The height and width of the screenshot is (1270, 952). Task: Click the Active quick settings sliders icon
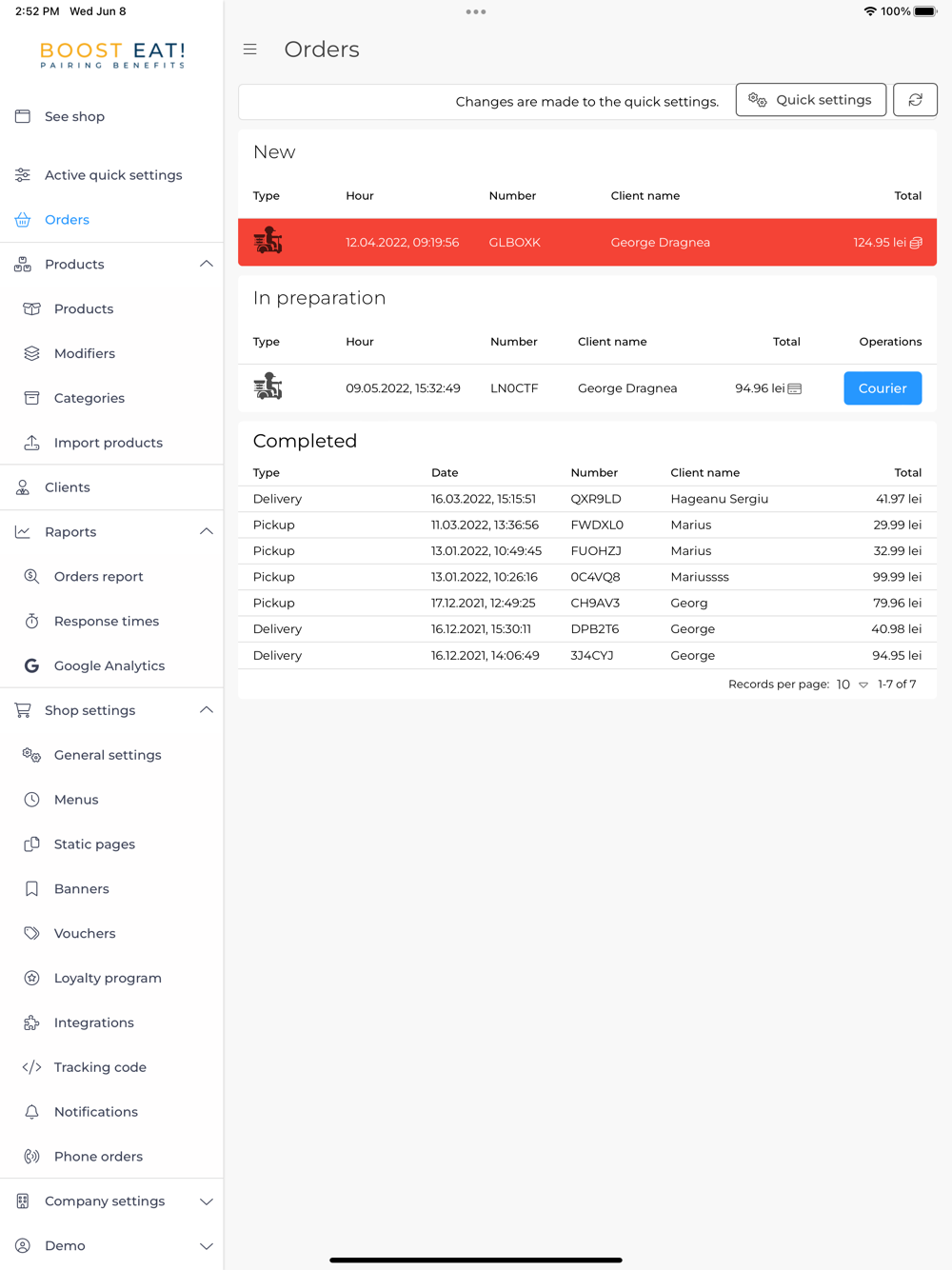pos(23,175)
